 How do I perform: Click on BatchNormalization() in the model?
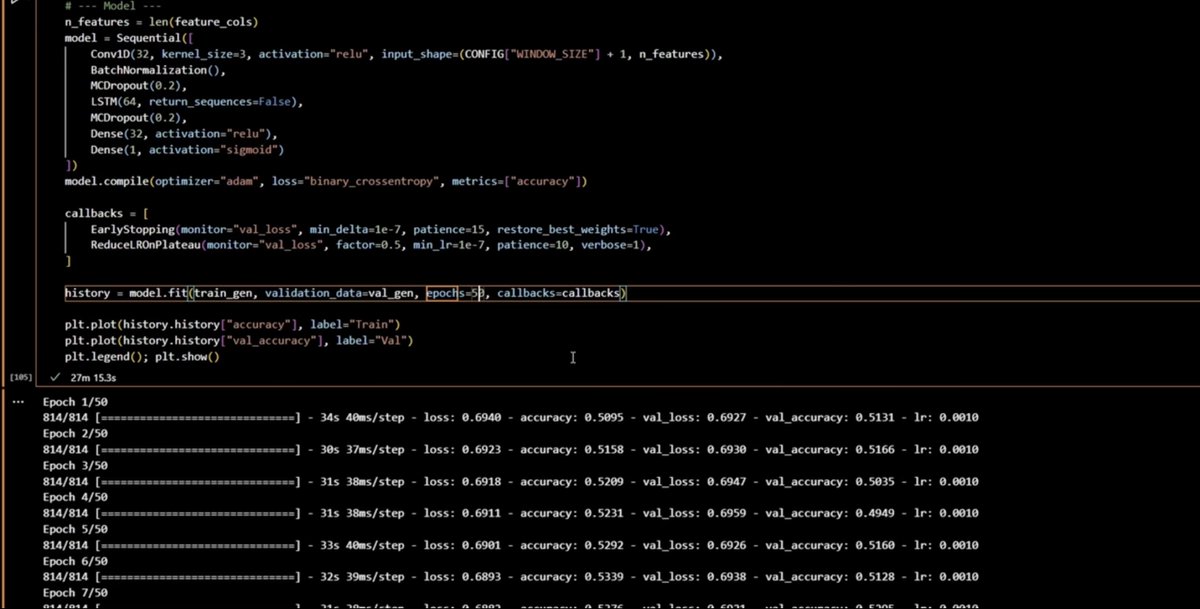click(x=157, y=70)
